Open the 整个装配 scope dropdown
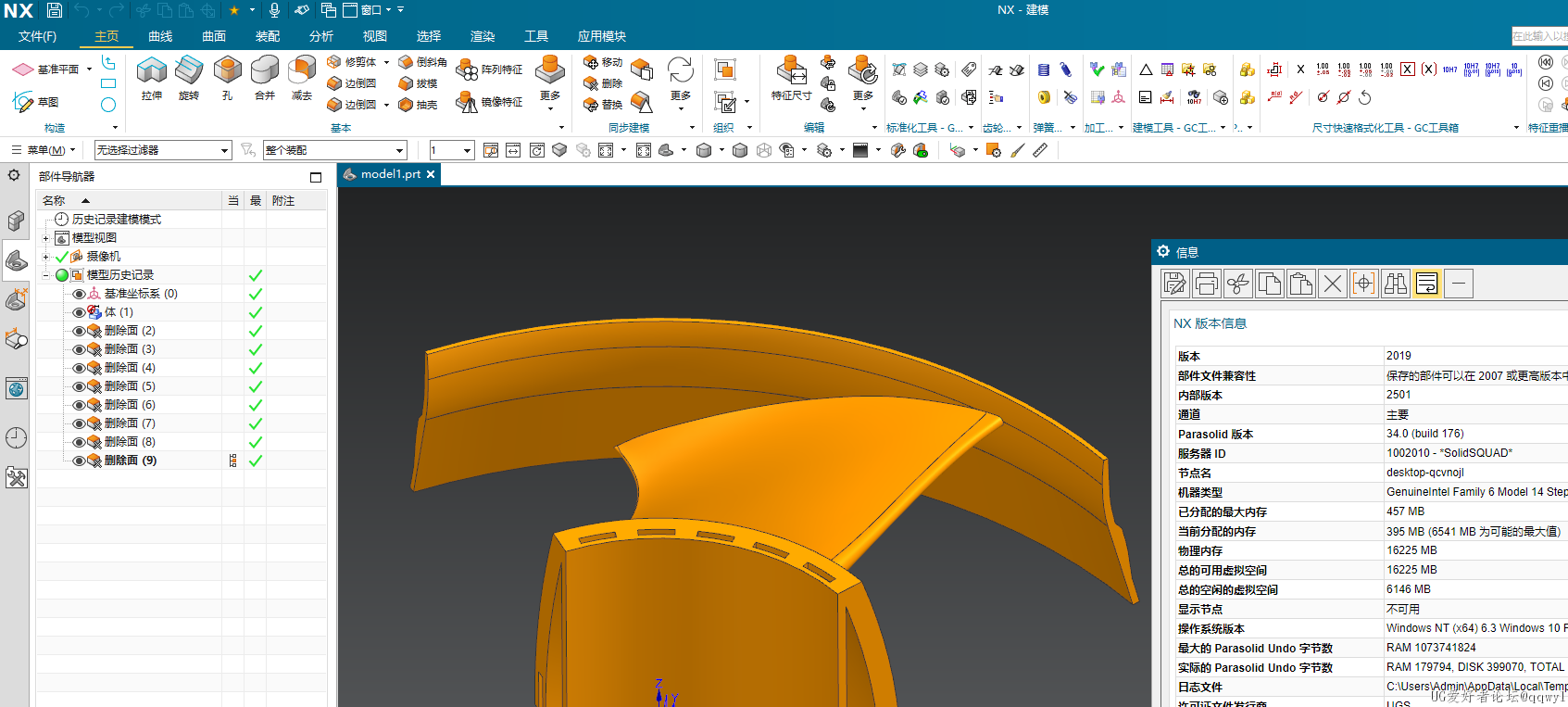 click(x=334, y=150)
